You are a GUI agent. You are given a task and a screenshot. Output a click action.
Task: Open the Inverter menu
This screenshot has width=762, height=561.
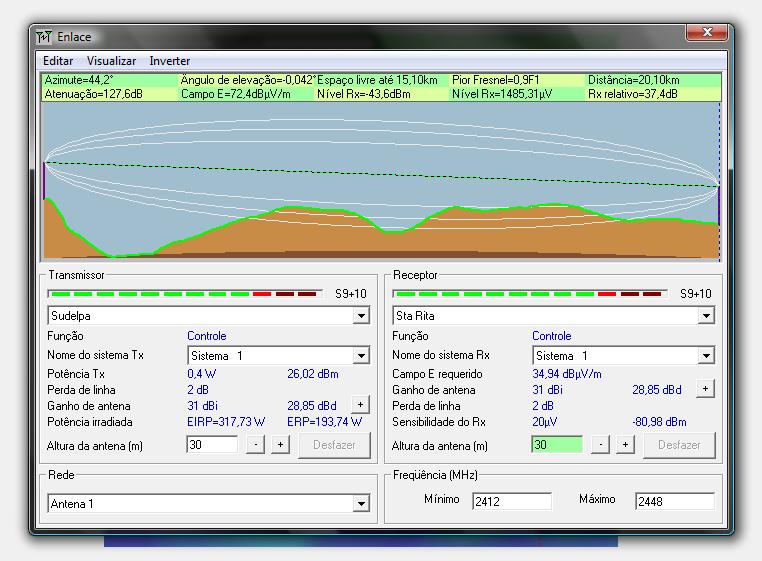170,61
